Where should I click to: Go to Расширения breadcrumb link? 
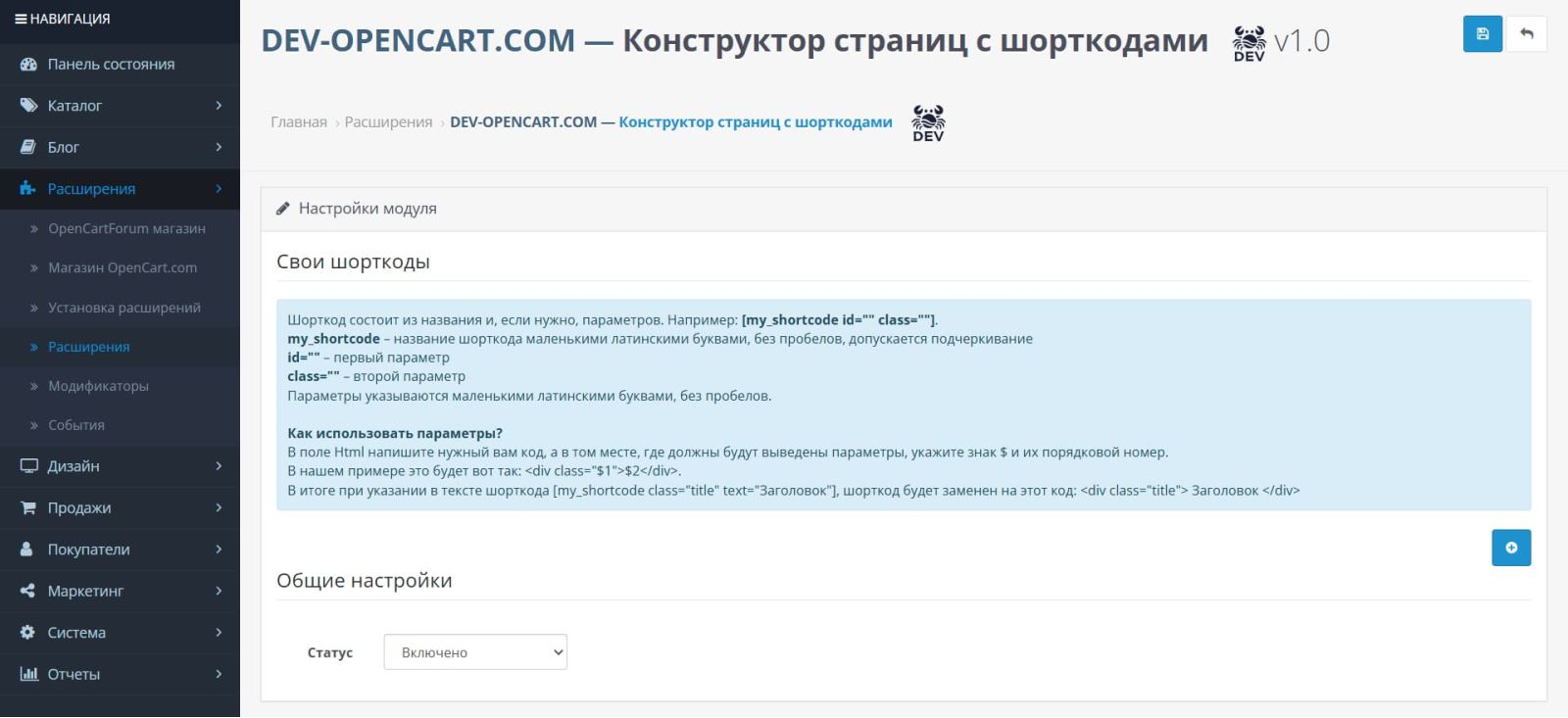pos(388,122)
